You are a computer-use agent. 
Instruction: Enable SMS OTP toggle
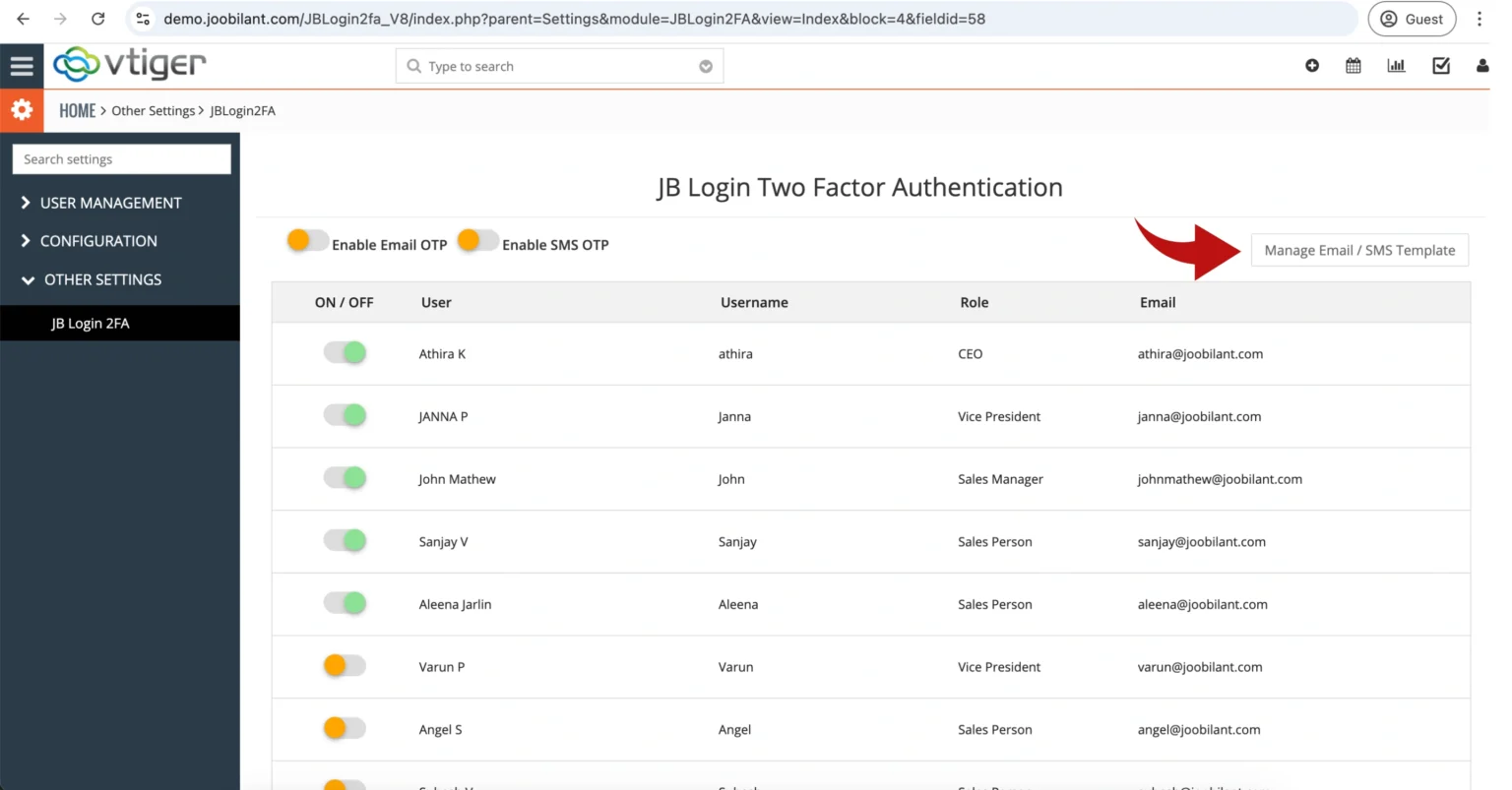click(477, 240)
